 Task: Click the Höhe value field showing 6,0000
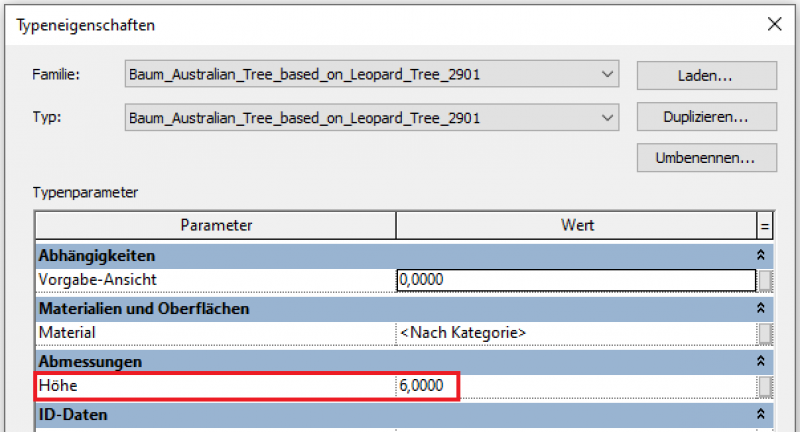pyautogui.click(x=575, y=386)
